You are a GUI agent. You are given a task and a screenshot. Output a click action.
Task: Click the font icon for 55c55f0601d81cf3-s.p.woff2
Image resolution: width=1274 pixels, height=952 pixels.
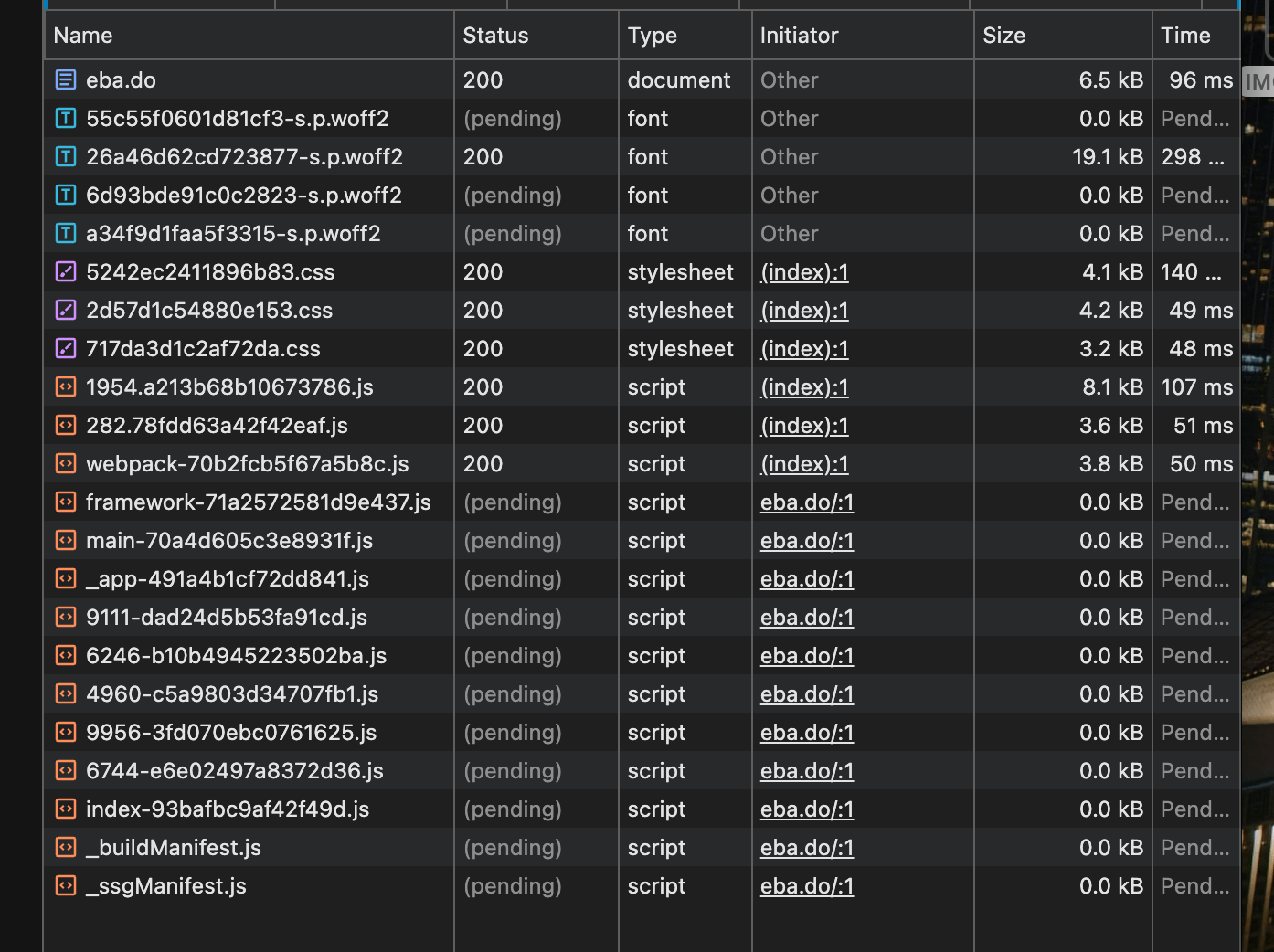66,119
